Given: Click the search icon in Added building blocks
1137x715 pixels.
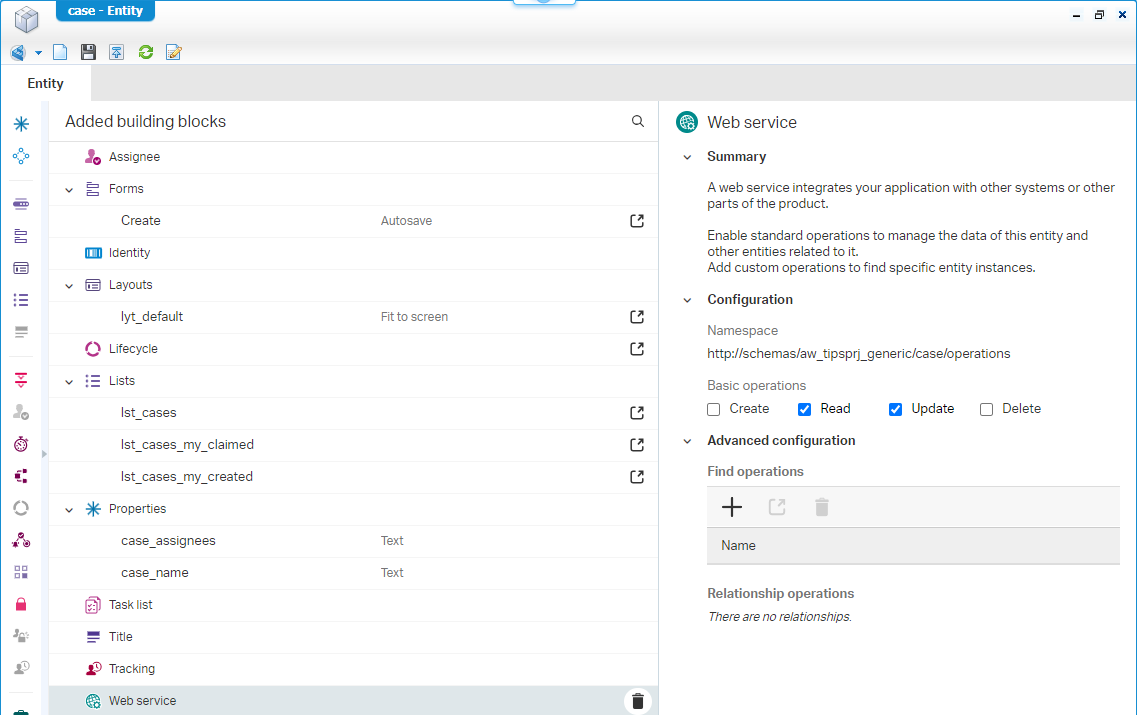Looking at the screenshot, I should (638, 121).
